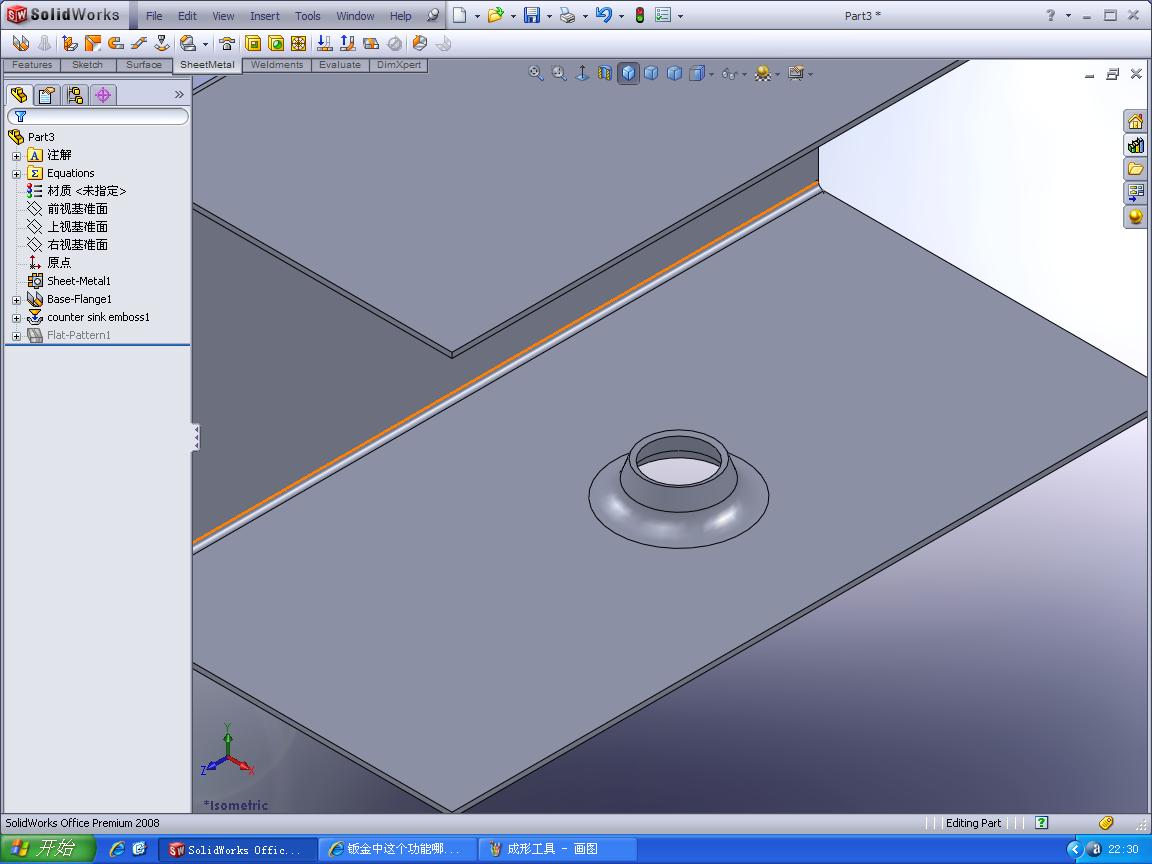The image size is (1152, 864).
Task: Expand the counter sink emboss1 node
Action: point(16,318)
